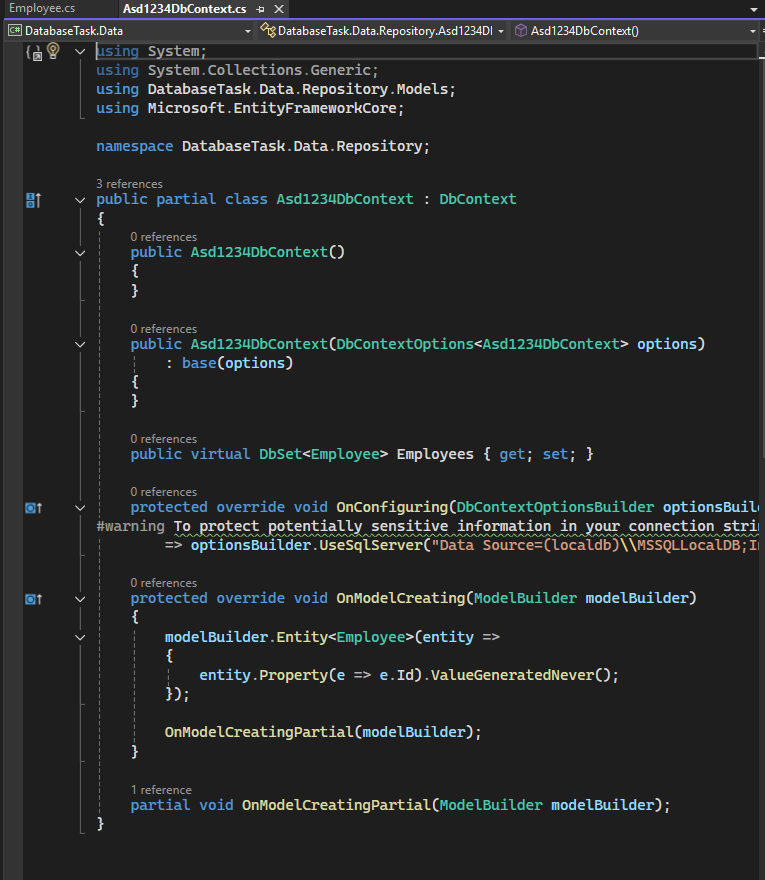The width and height of the screenshot is (765, 880).
Task: Click inheritance margin icon beside the class declaration
Action: tap(32, 200)
